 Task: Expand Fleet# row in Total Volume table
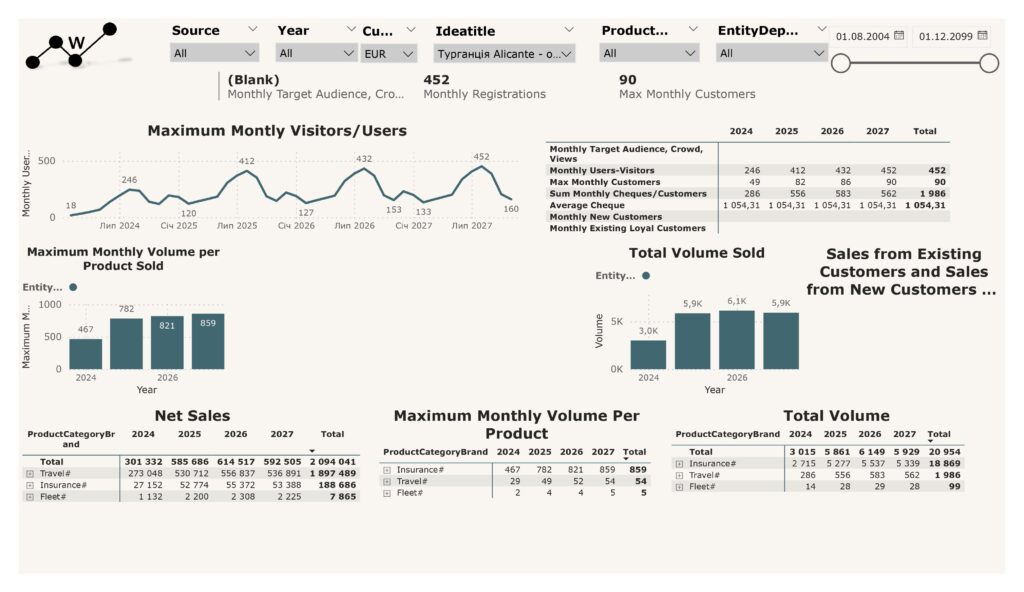(679, 487)
